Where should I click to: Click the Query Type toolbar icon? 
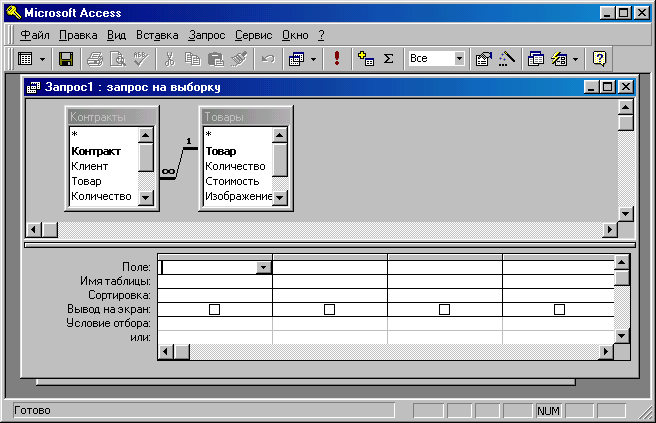pos(297,59)
